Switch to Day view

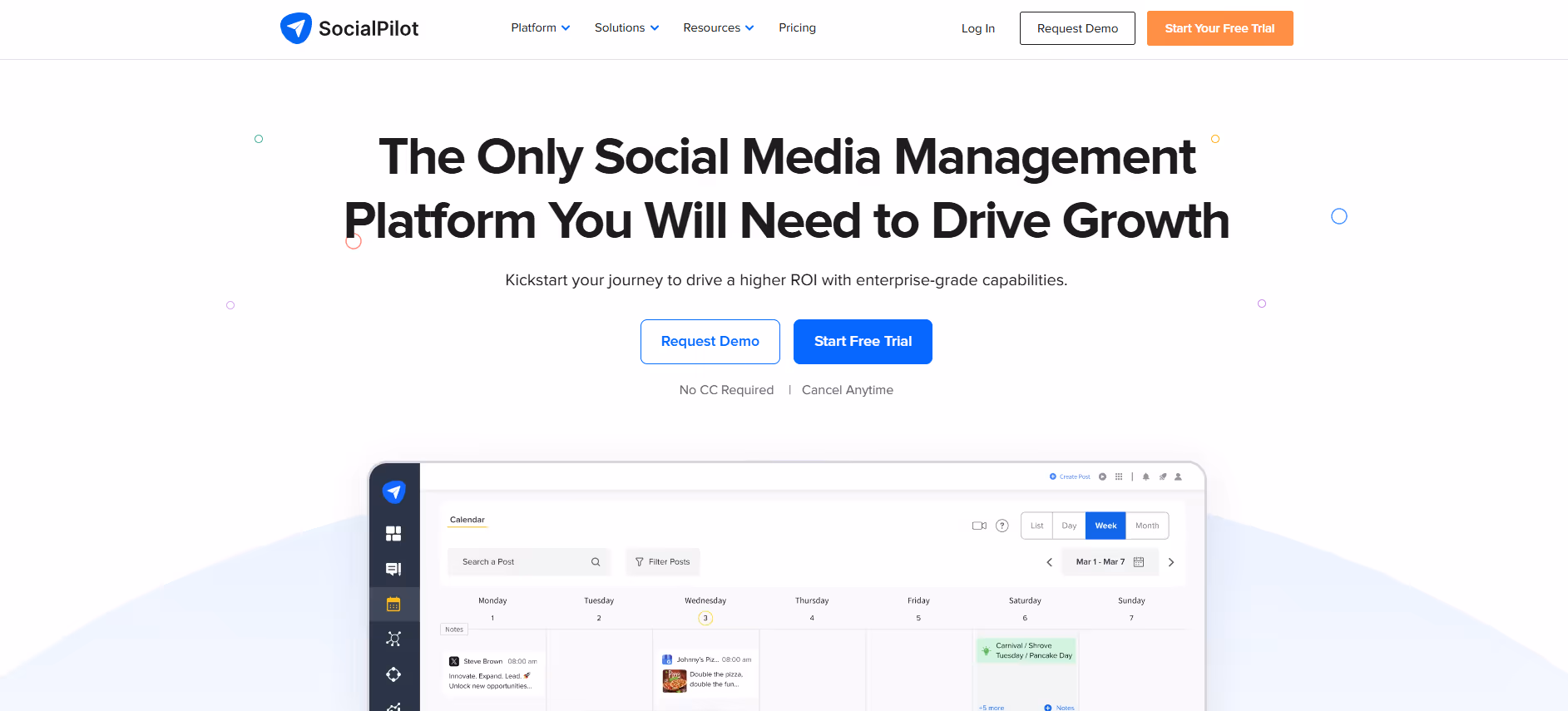(1069, 526)
